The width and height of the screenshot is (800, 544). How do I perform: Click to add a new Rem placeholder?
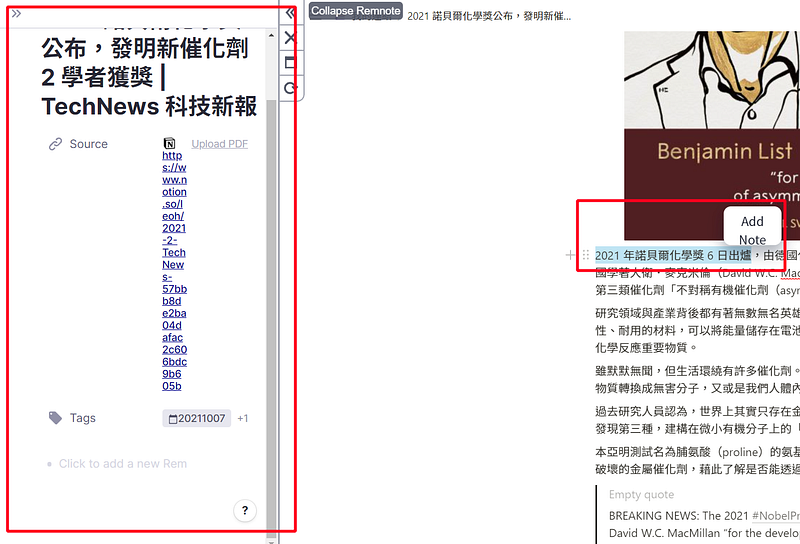[x=122, y=464]
